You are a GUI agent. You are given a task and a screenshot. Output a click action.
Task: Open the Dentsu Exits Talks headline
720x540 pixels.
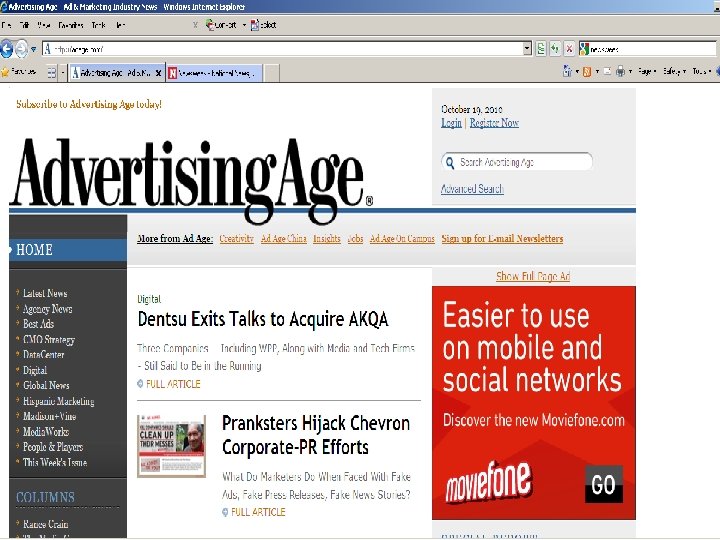click(263, 319)
